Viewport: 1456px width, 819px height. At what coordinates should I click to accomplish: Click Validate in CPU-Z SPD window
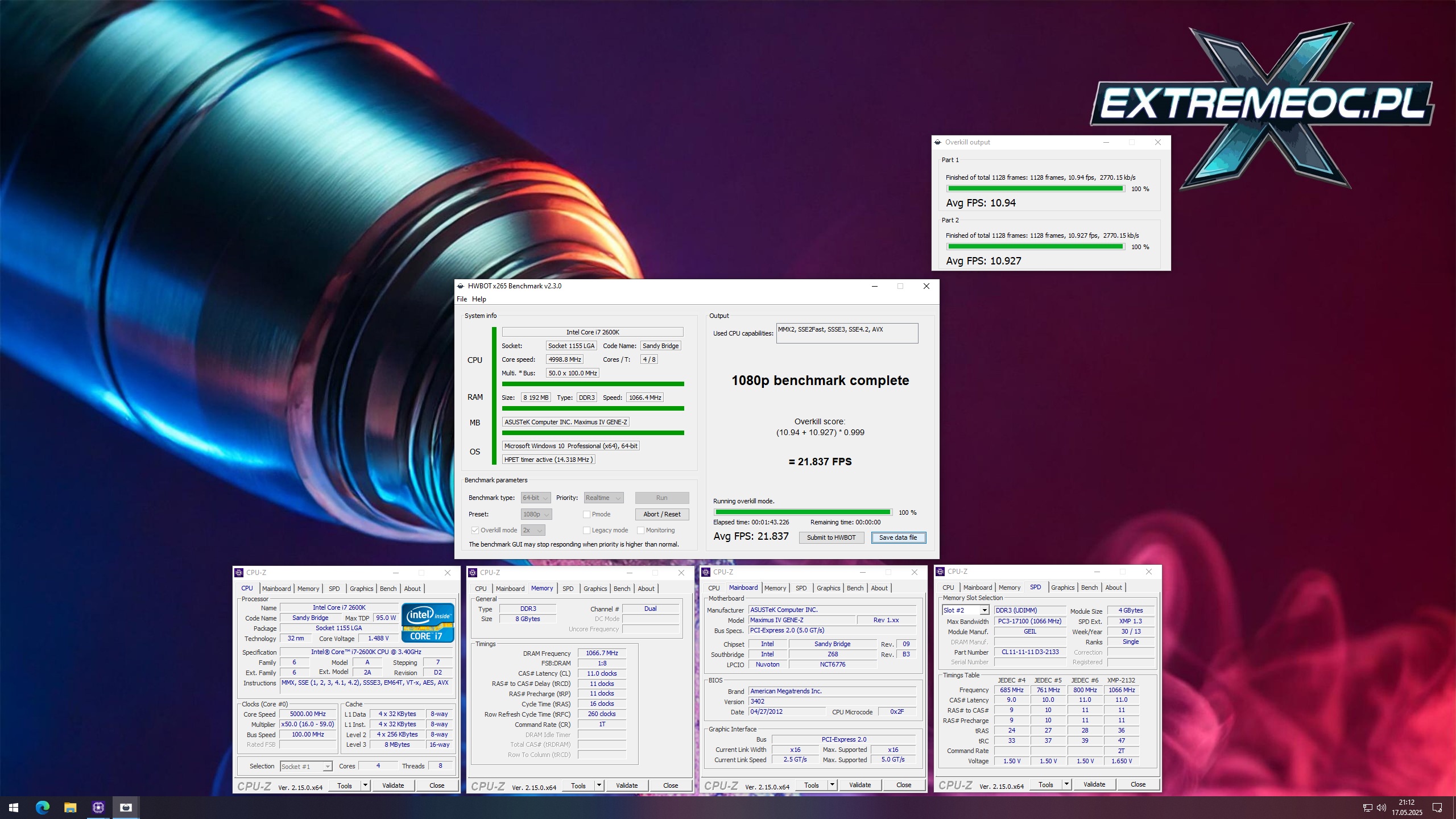click(1094, 784)
